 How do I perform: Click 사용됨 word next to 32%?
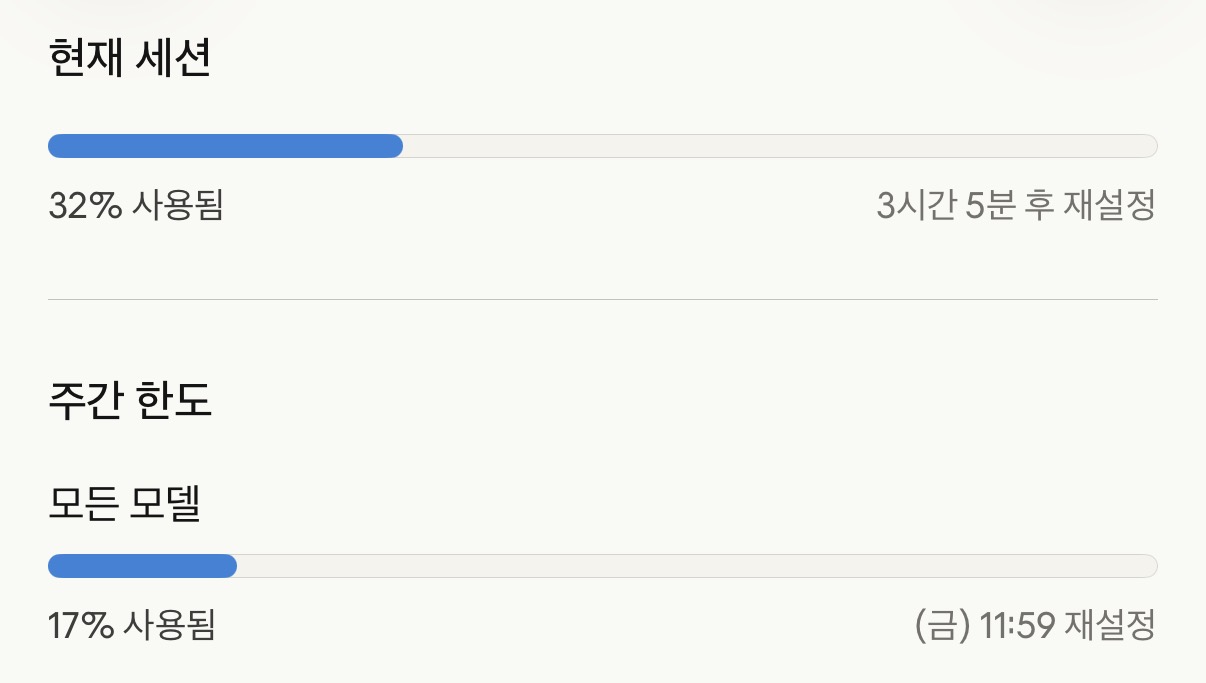tap(177, 206)
